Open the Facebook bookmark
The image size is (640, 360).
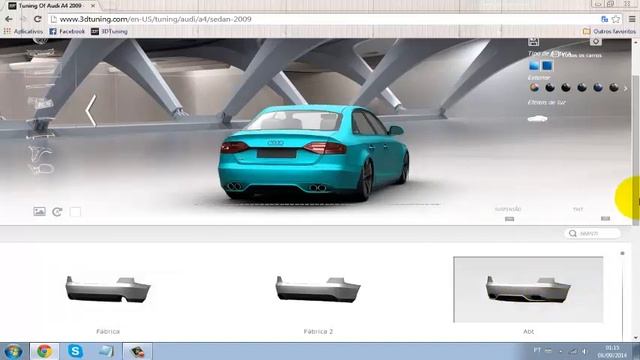[x=67, y=31]
